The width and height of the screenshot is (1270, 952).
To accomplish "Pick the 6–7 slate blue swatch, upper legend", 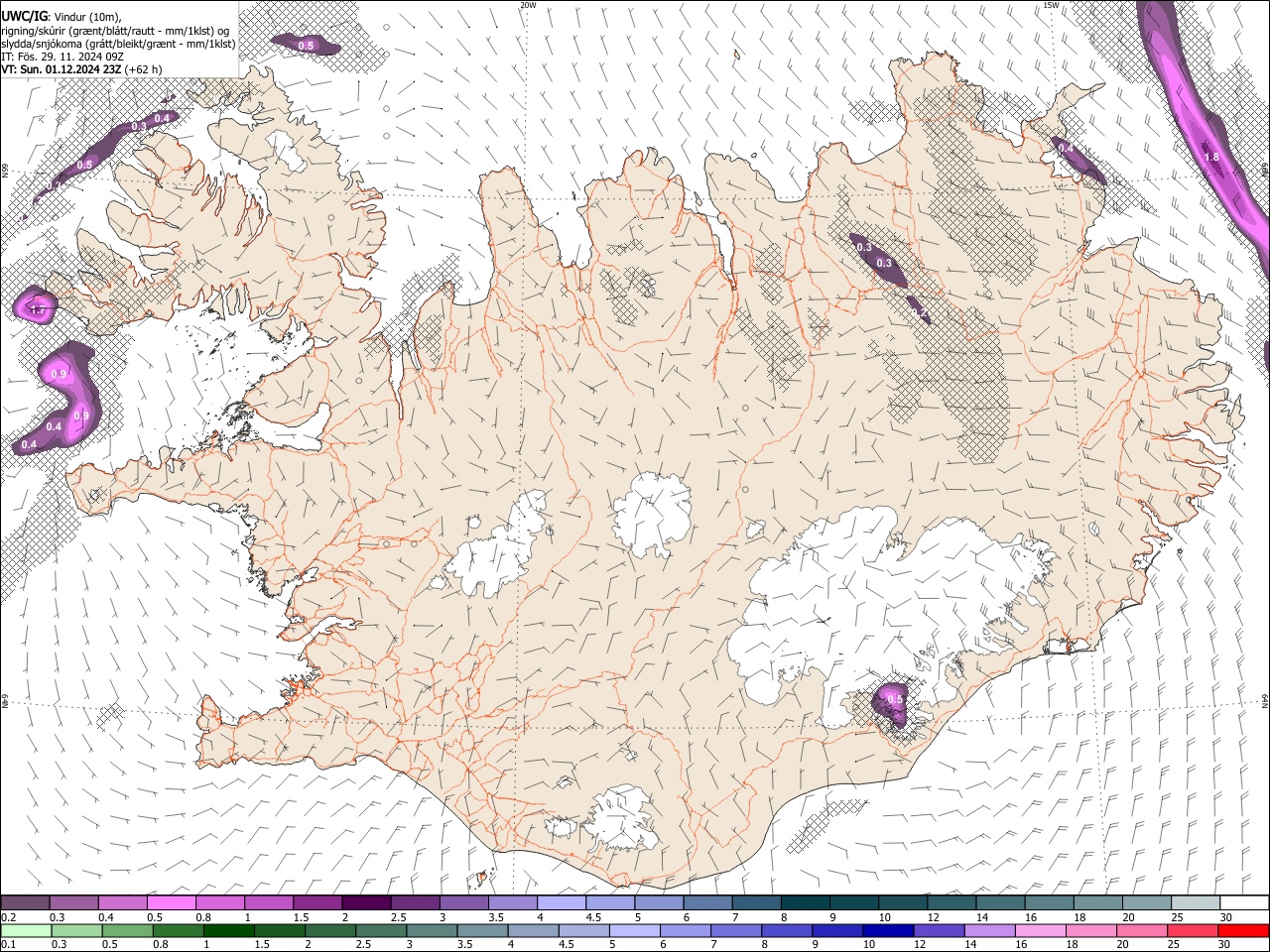I will click(707, 902).
